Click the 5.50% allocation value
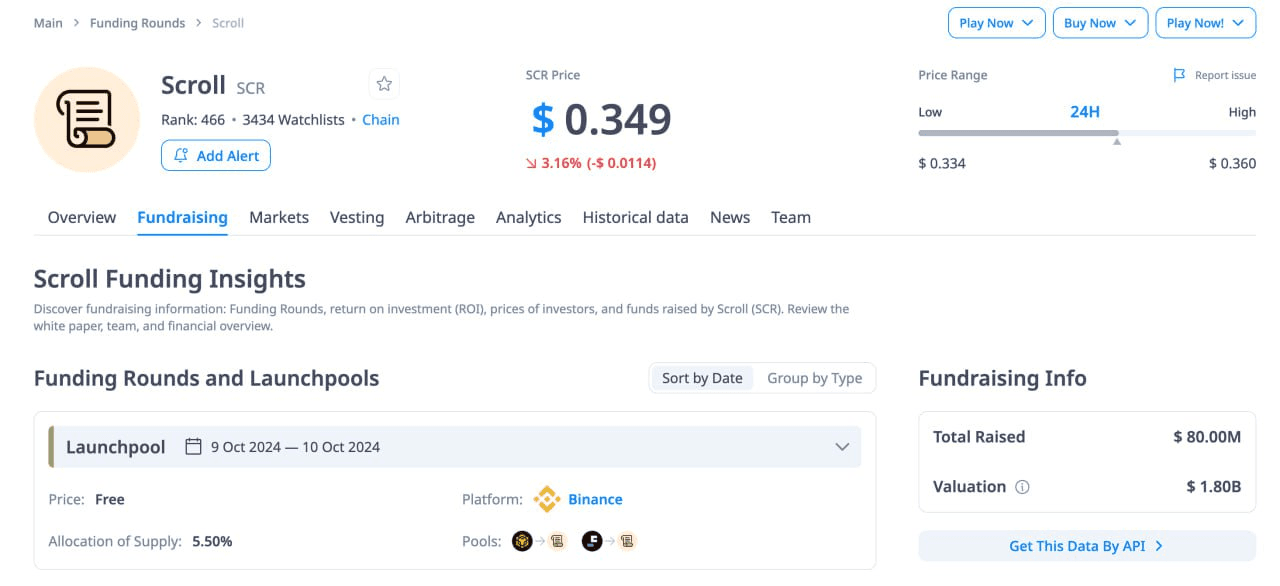Image resolution: width=1280 pixels, height=586 pixels. 212,541
